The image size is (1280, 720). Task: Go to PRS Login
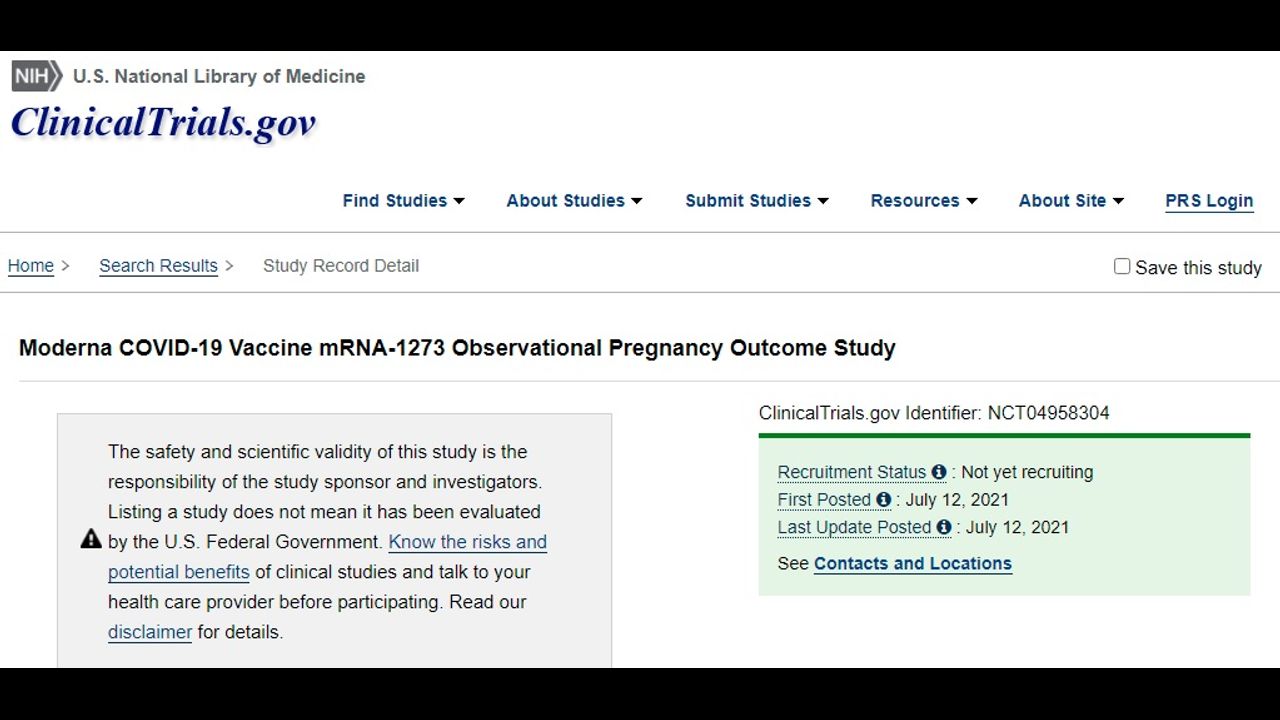pos(1208,201)
